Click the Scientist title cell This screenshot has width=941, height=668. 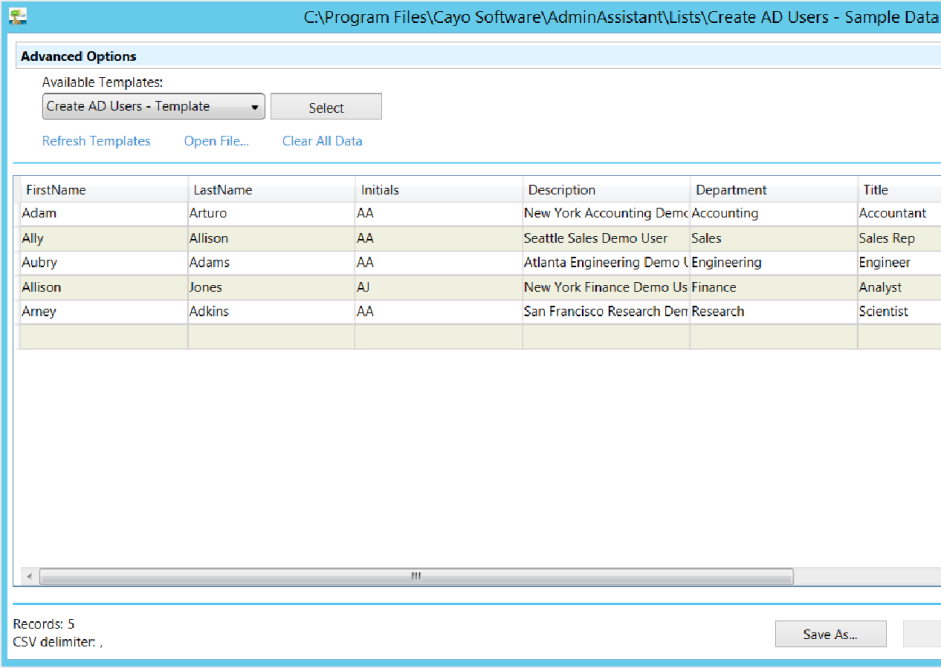pyautogui.click(x=900, y=311)
